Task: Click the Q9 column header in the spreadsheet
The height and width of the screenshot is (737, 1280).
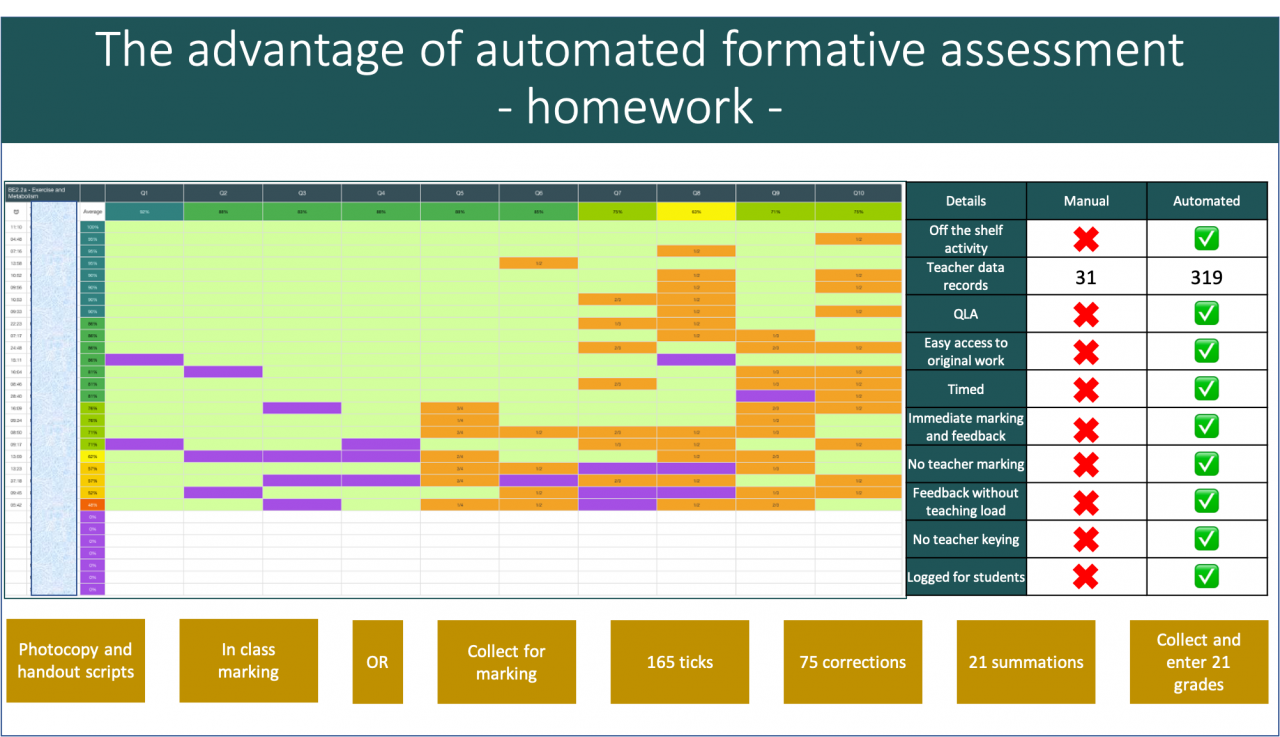Action: click(775, 193)
